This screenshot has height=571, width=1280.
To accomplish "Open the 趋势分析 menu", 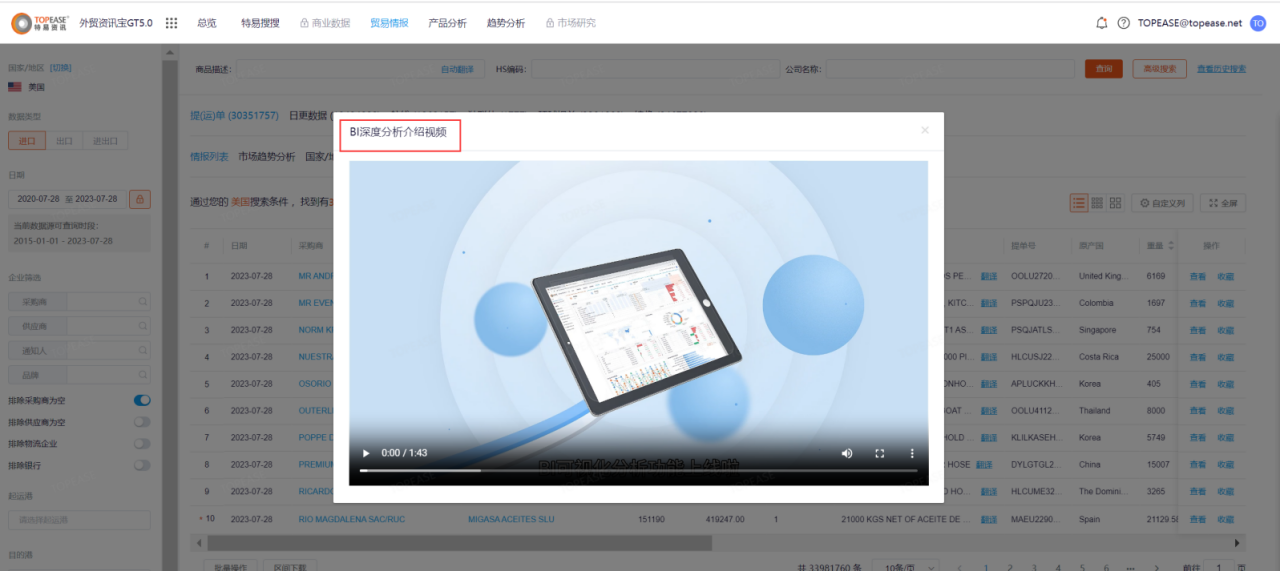I will pos(506,23).
